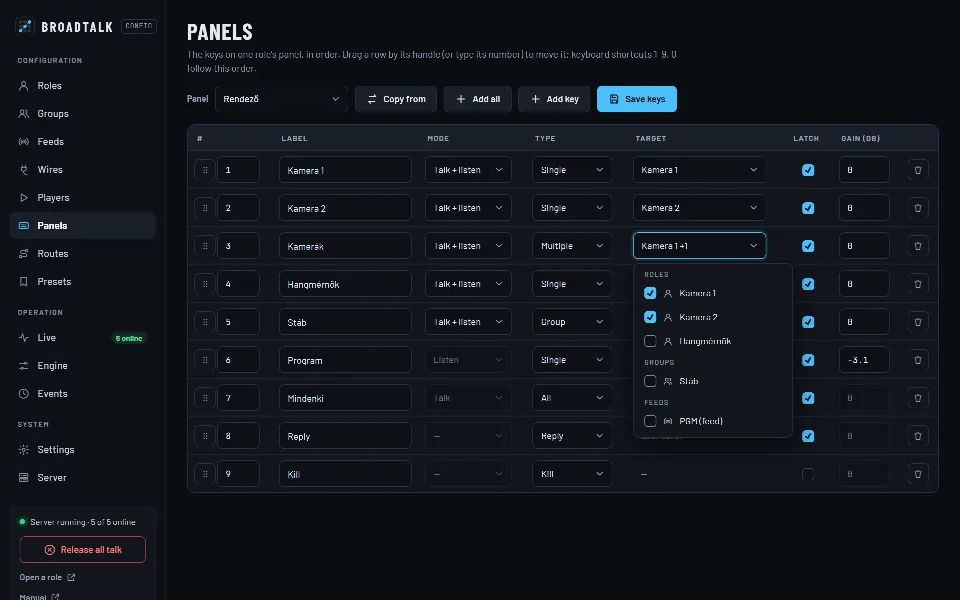The height and width of the screenshot is (600, 960).
Task: Open the Reply type dropdown
Action: (572, 436)
